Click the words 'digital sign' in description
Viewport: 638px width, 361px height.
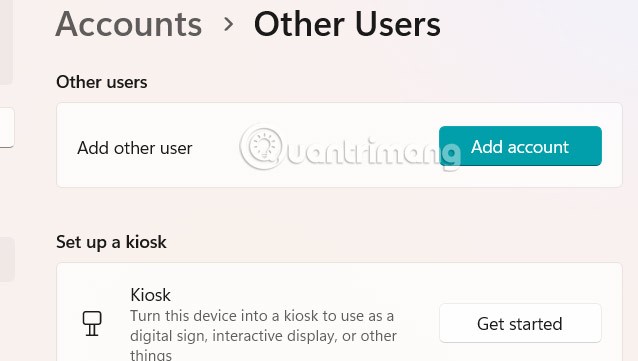(168, 336)
